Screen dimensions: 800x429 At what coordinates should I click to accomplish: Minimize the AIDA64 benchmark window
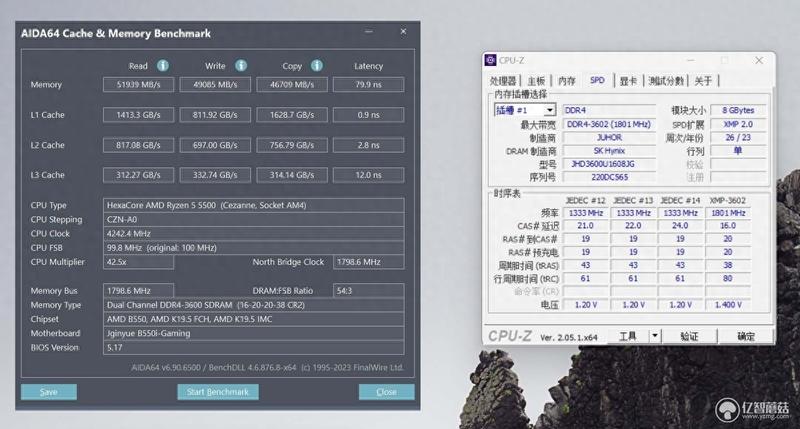368,32
